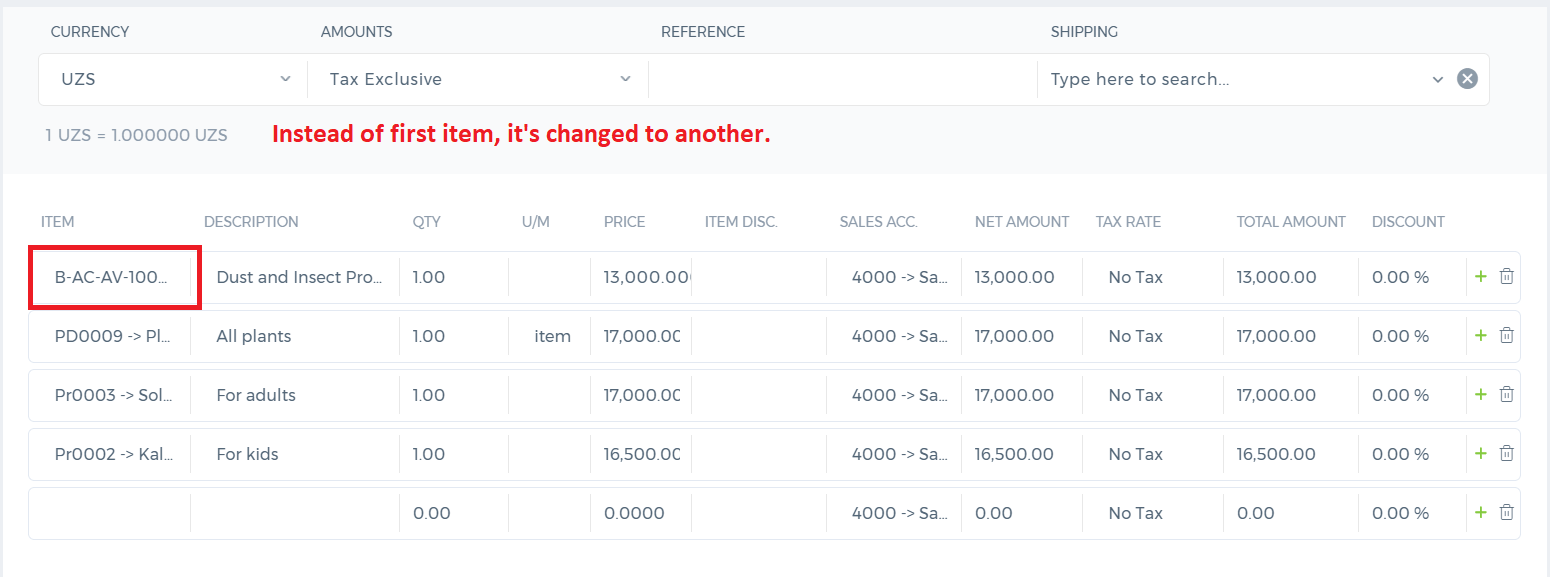1550x577 pixels.
Task: Click plus icon on All plants row
Action: tap(1481, 336)
